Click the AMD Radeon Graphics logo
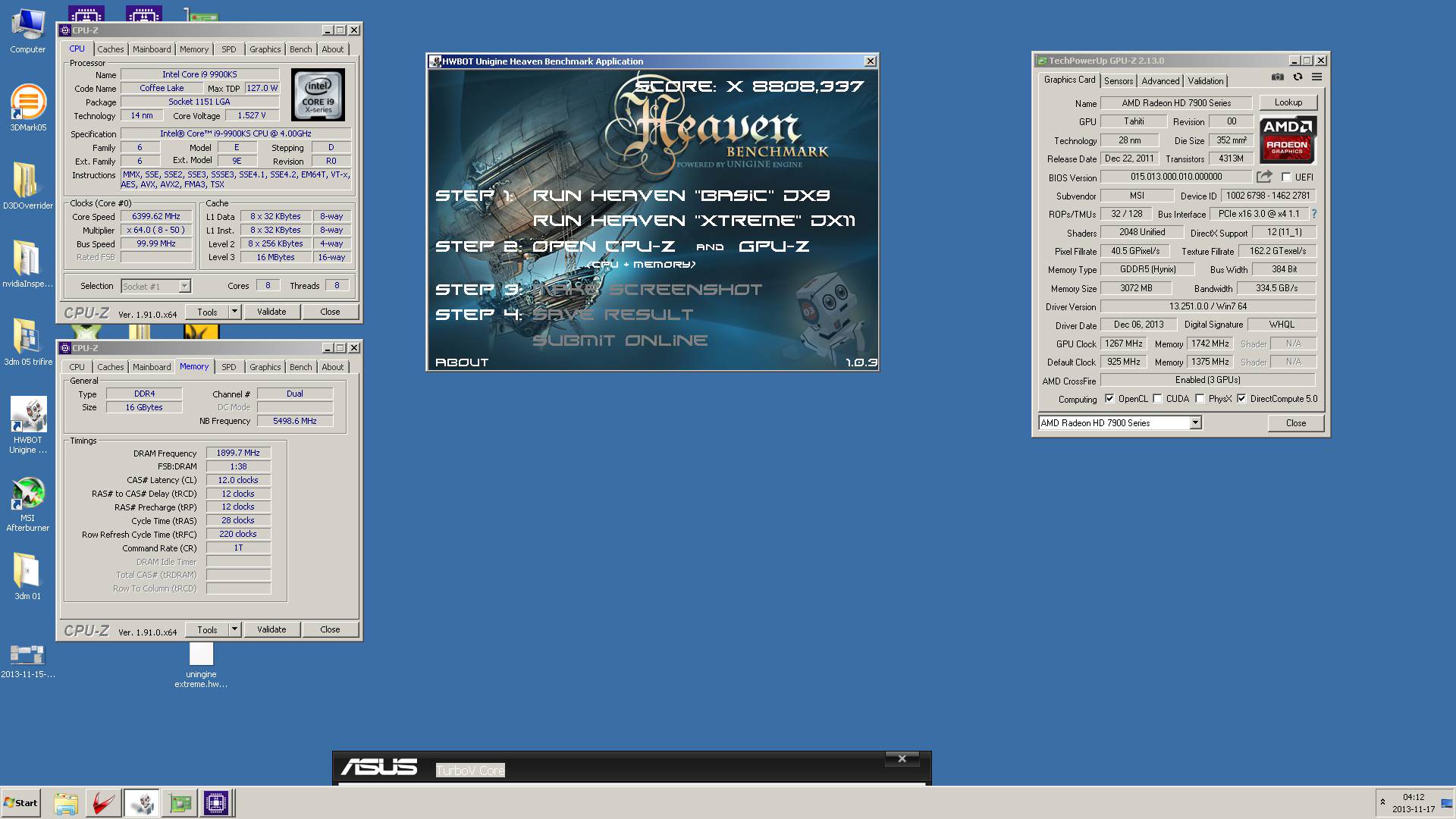Screen dimensions: 1456x819 (1288, 140)
